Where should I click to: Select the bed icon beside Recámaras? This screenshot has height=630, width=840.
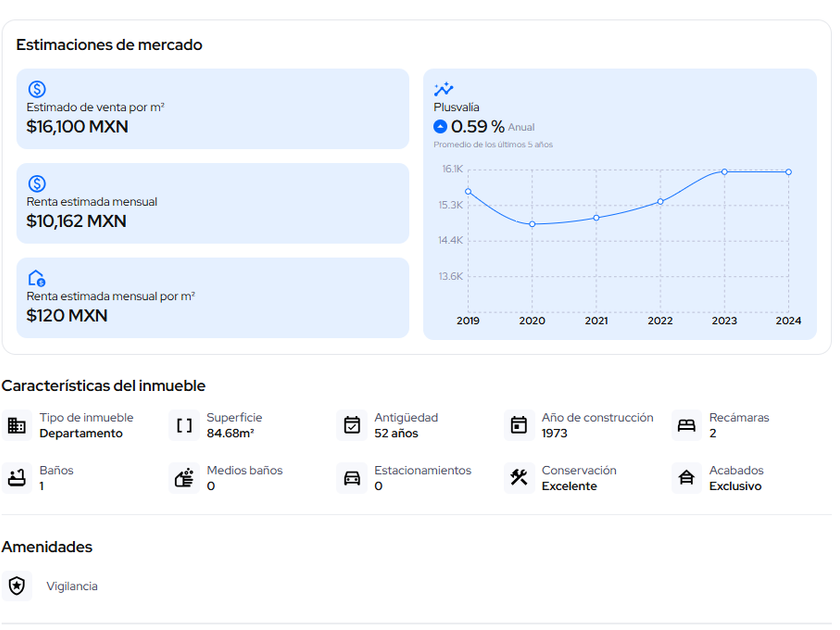pos(686,425)
